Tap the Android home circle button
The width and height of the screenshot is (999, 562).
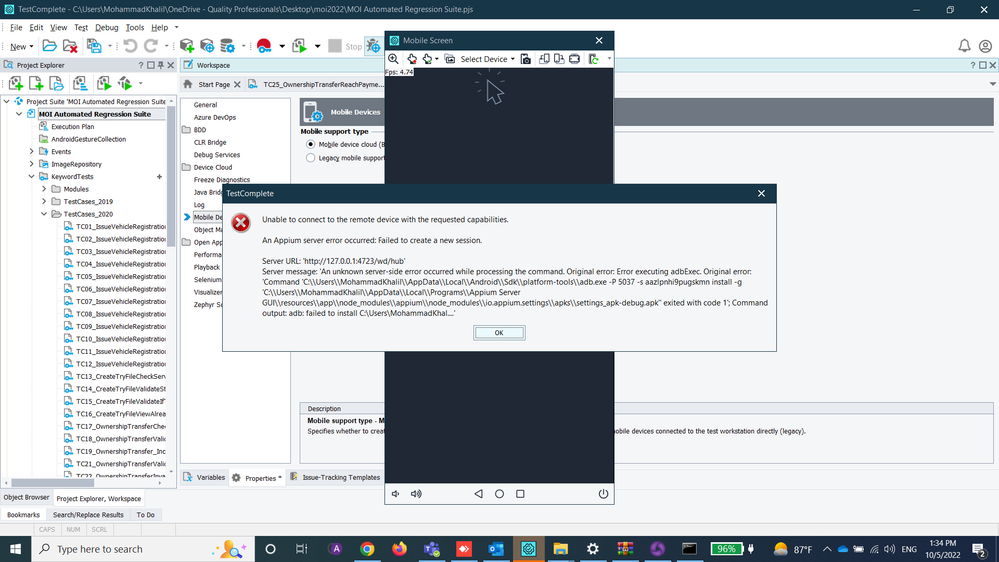click(x=500, y=494)
